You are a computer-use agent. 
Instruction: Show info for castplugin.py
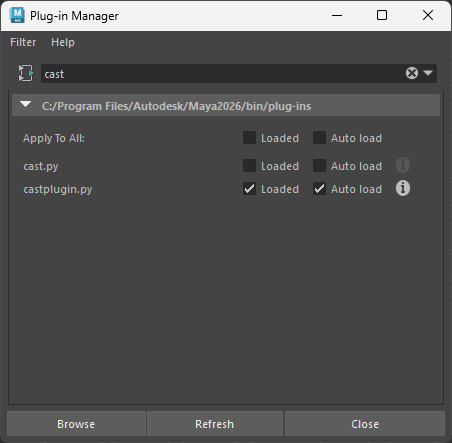click(x=403, y=188)
